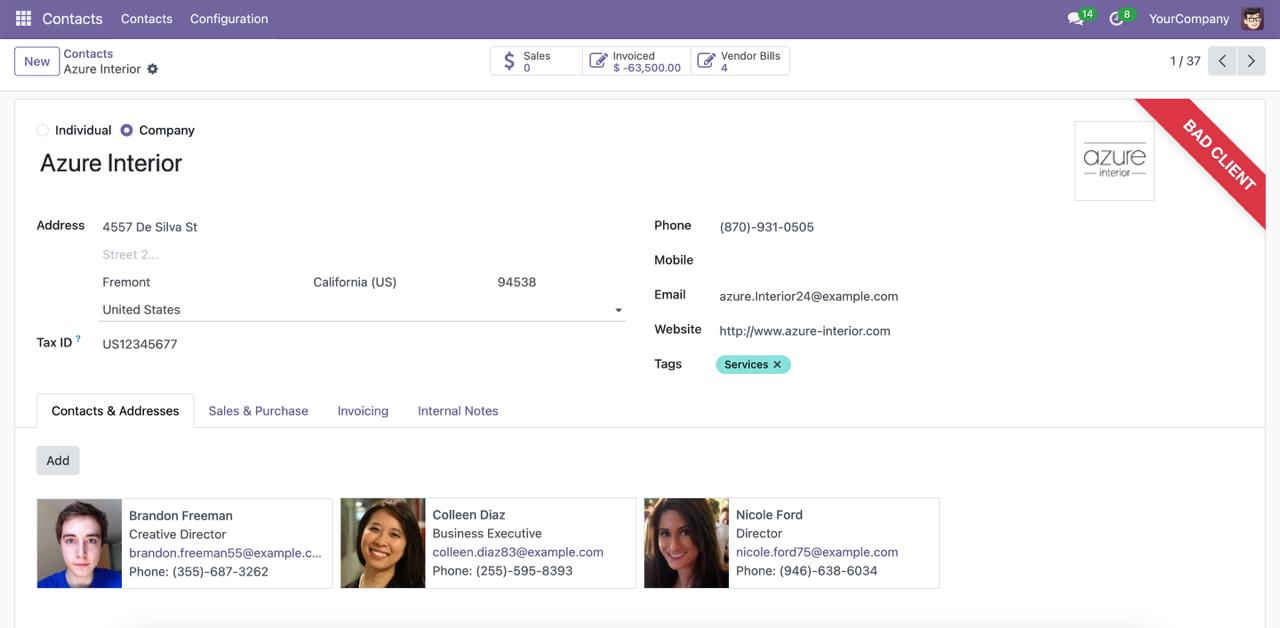Edit the email azure.Interior24@example.com
Image resolution: width=1280 pixels, height=628 pixels.
coord(809,296)
